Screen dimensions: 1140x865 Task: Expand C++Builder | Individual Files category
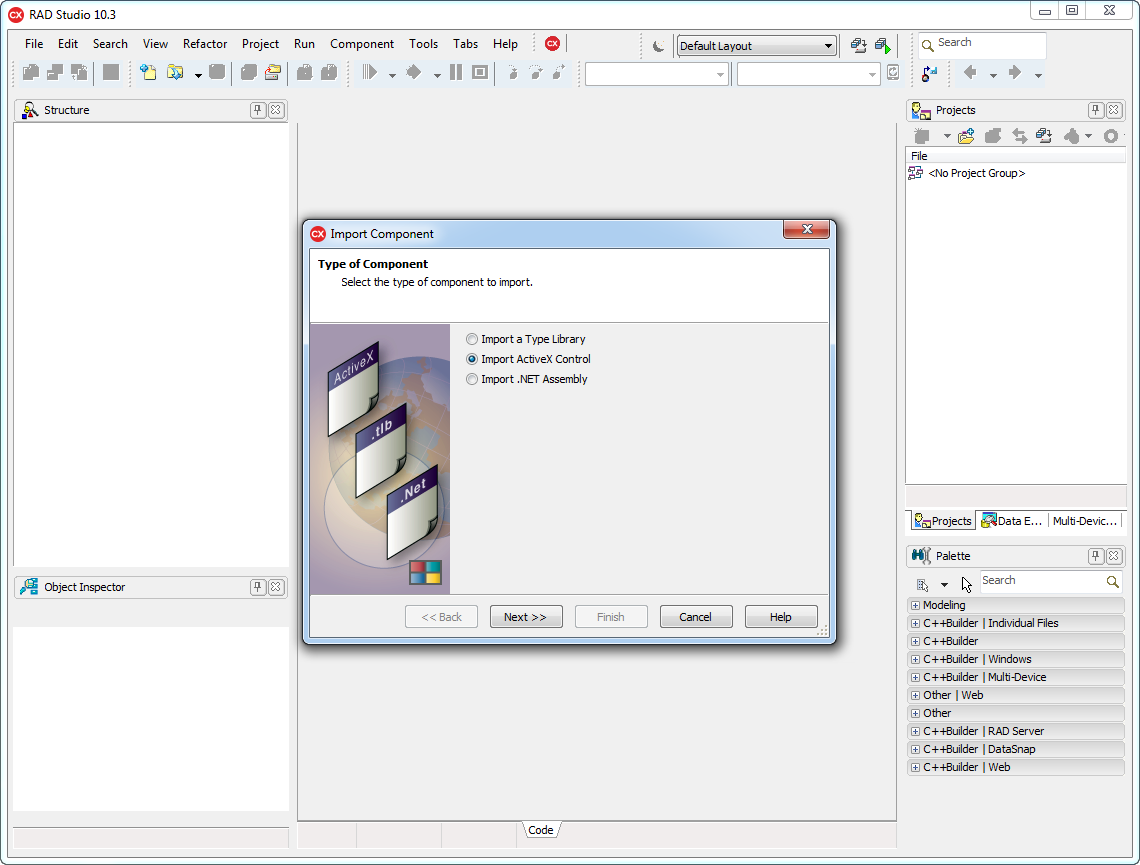[915, 623]
